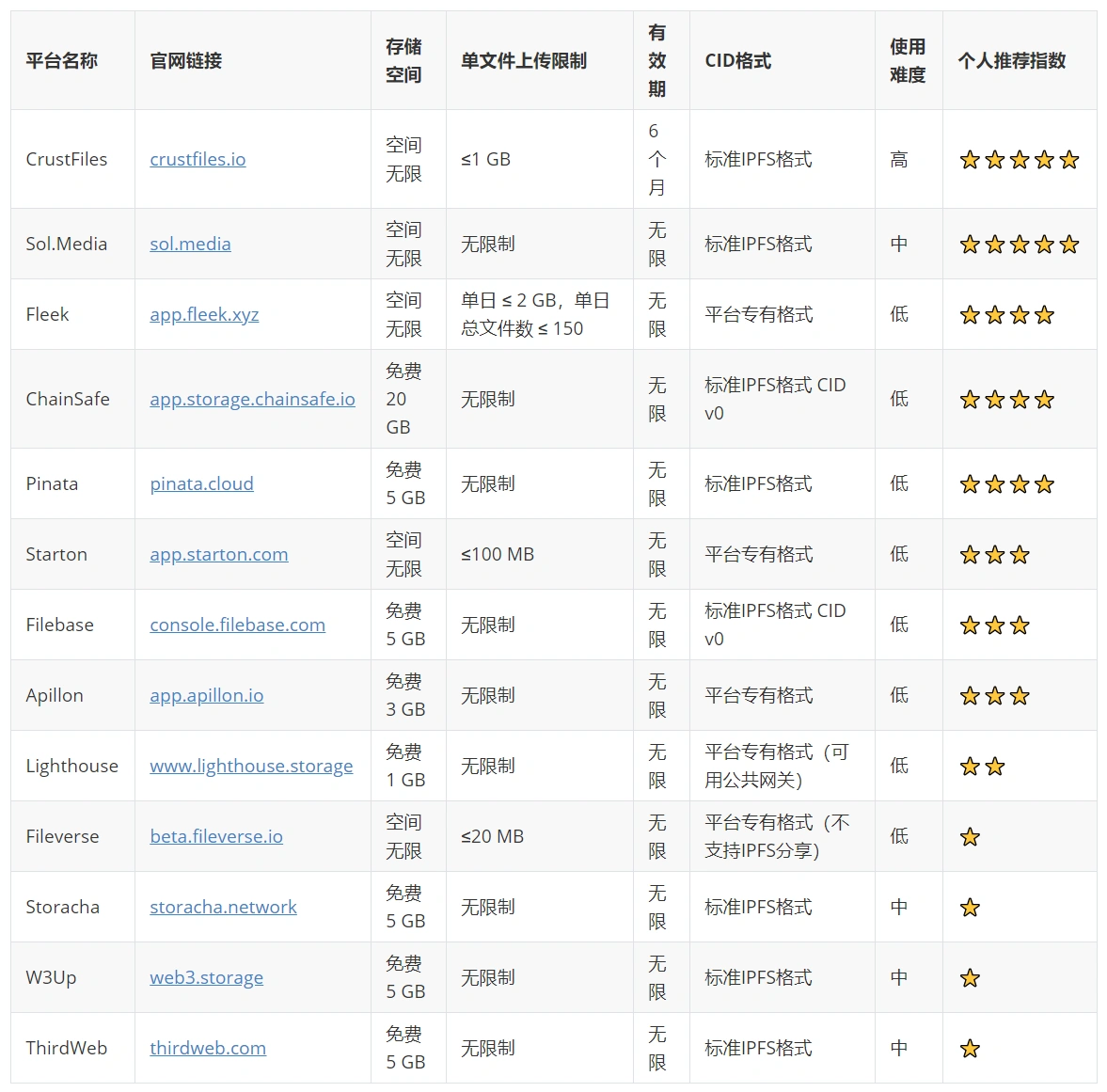The height and width of the screenshot is (1092, 1107).
Task: Open the www.lighthouse.storage link
Action: point(250,767)
